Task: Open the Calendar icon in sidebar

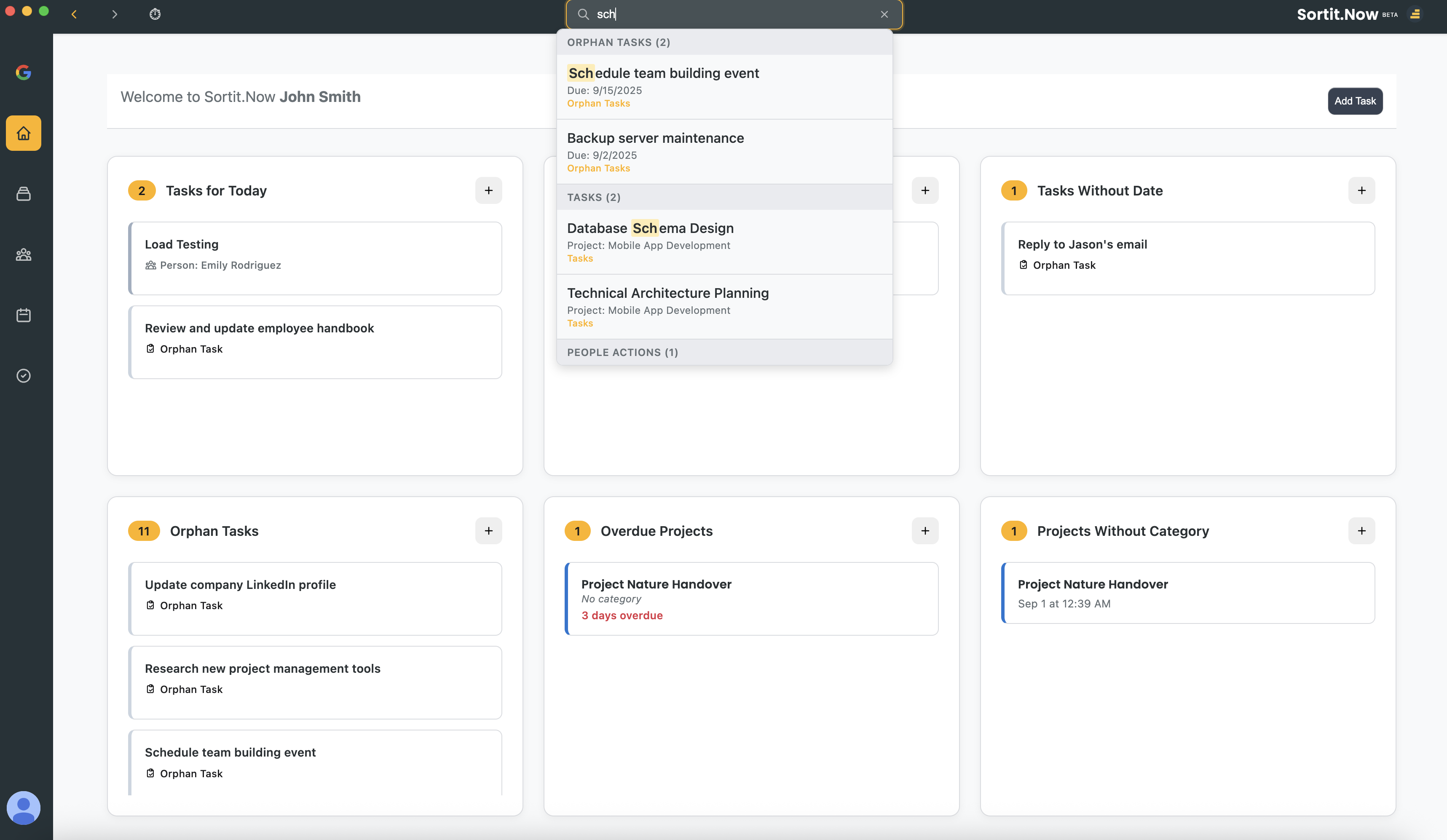Action: 24,315
